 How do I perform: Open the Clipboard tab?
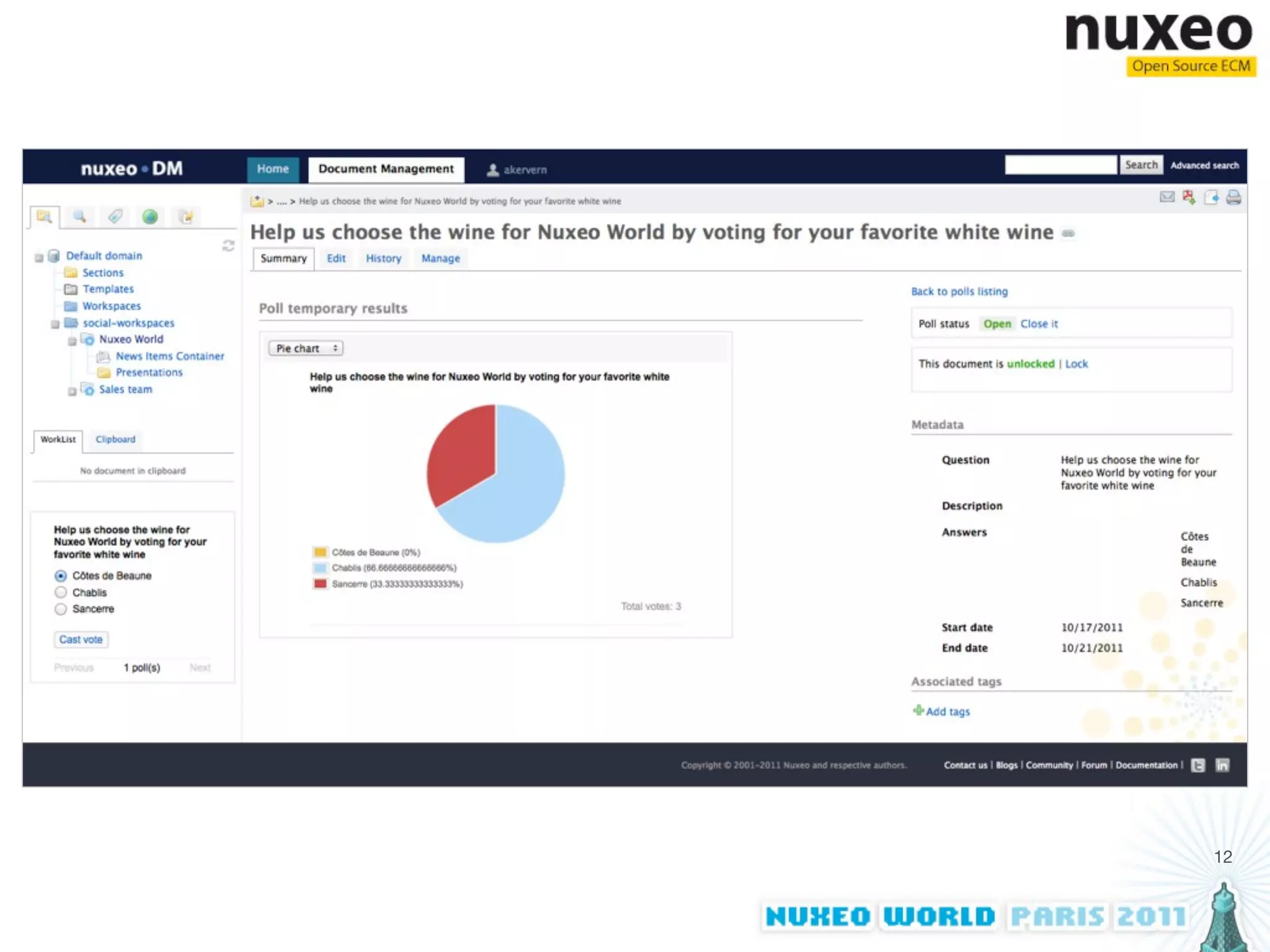coord(115,439)
